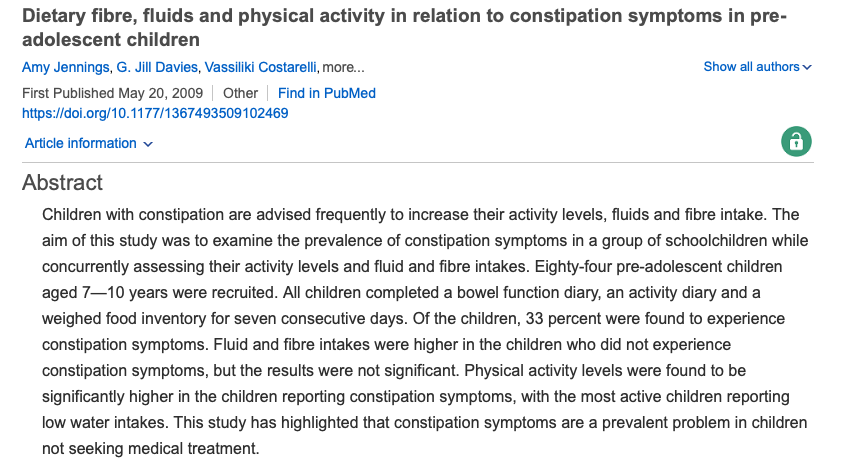Open author profile for Amy Jennings
845x463 pixels.
[x=65, y=67]
